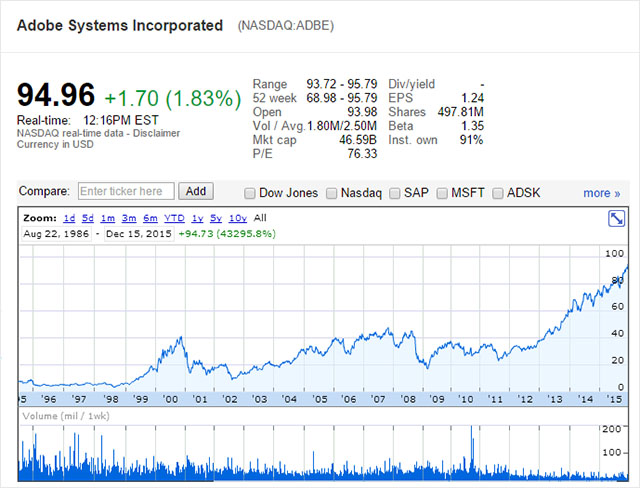Viewport: 640px width, 488px height.
Task: Switch chart to 5y zoom
Action: pos(216,218)
